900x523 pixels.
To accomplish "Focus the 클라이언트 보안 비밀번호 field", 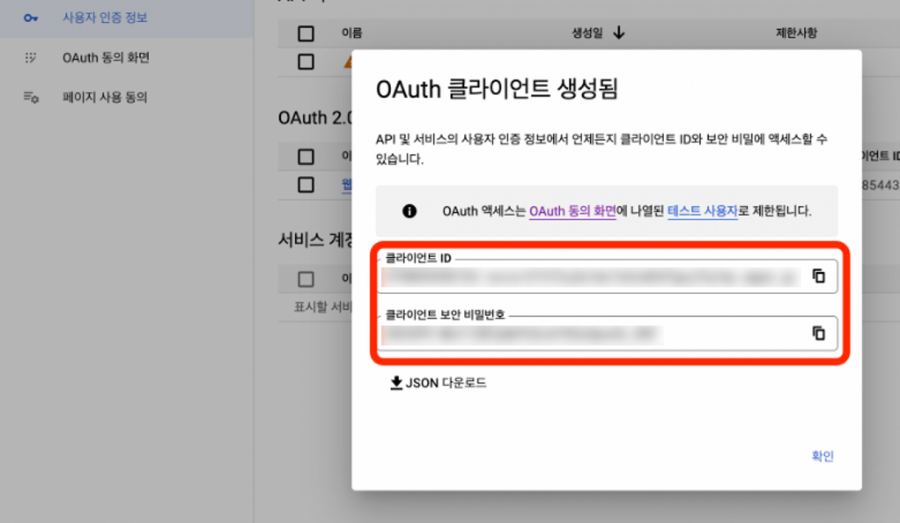I will [x=590, y=334].
